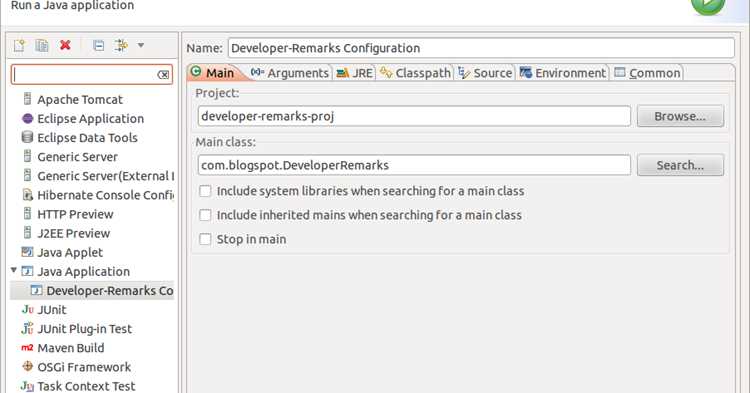The image size is (750, 393).
Task: Delete selected launch configuration with red X
Action: tap(65, 45)
